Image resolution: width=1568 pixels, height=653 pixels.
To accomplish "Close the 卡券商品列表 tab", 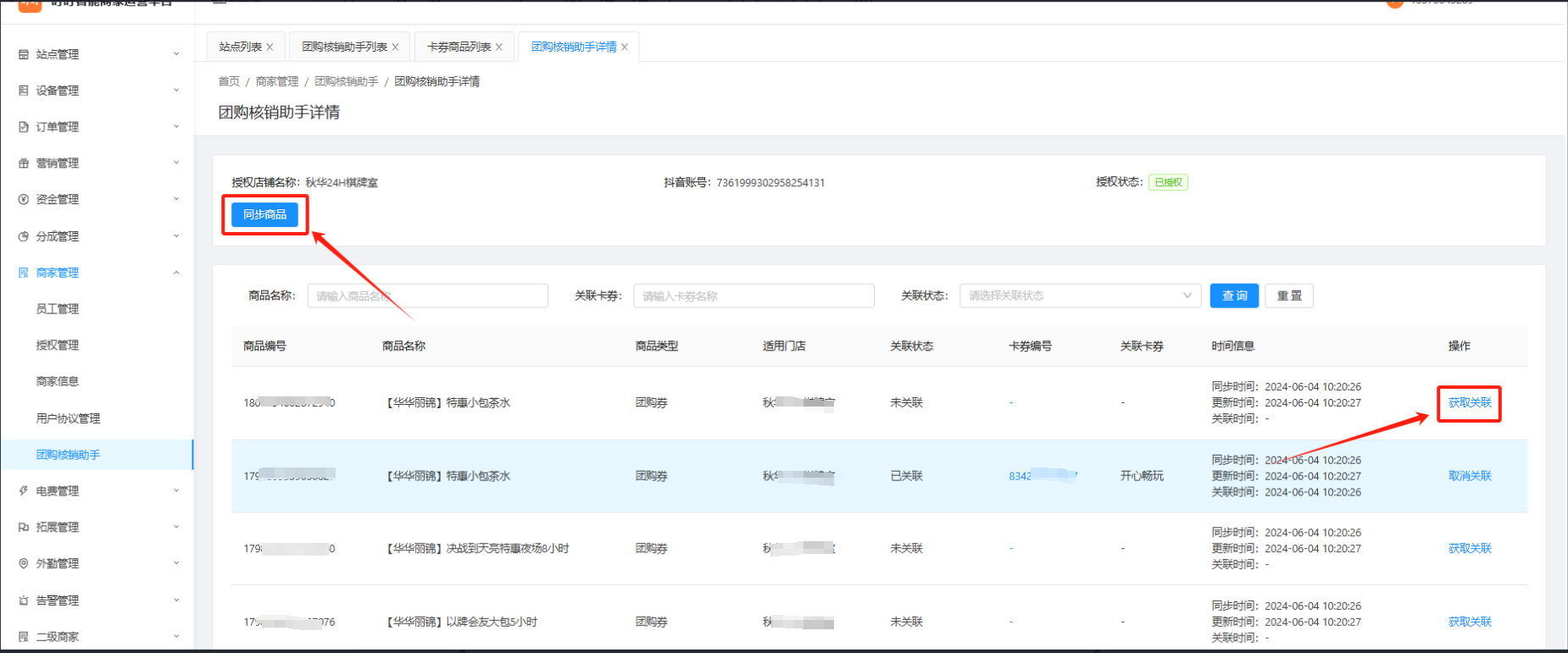I will (499, 47).
